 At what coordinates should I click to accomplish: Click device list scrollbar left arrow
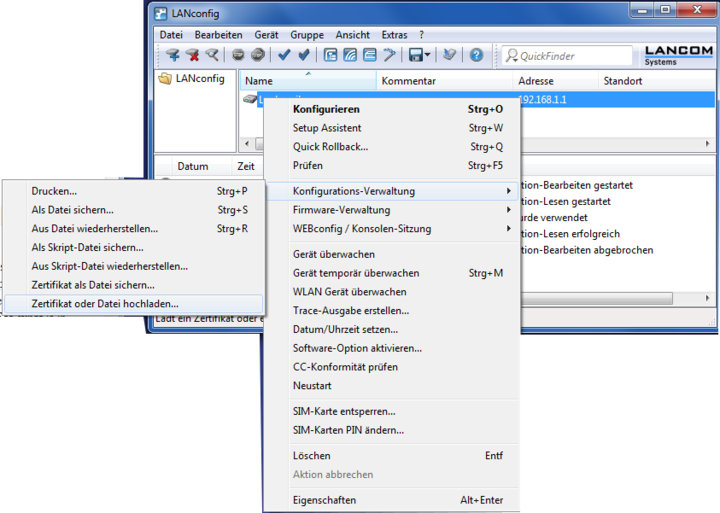(x=247, y=144)
